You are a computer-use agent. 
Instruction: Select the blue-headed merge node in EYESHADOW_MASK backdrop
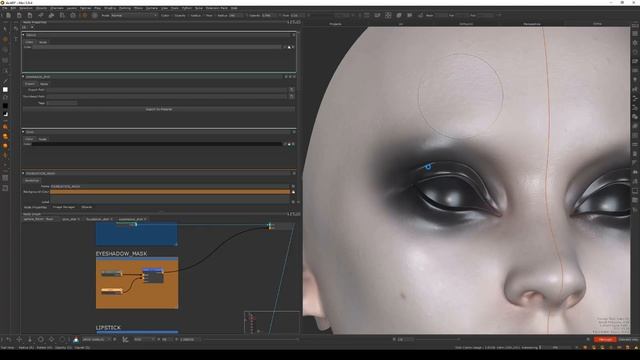(x=153, y=276)
